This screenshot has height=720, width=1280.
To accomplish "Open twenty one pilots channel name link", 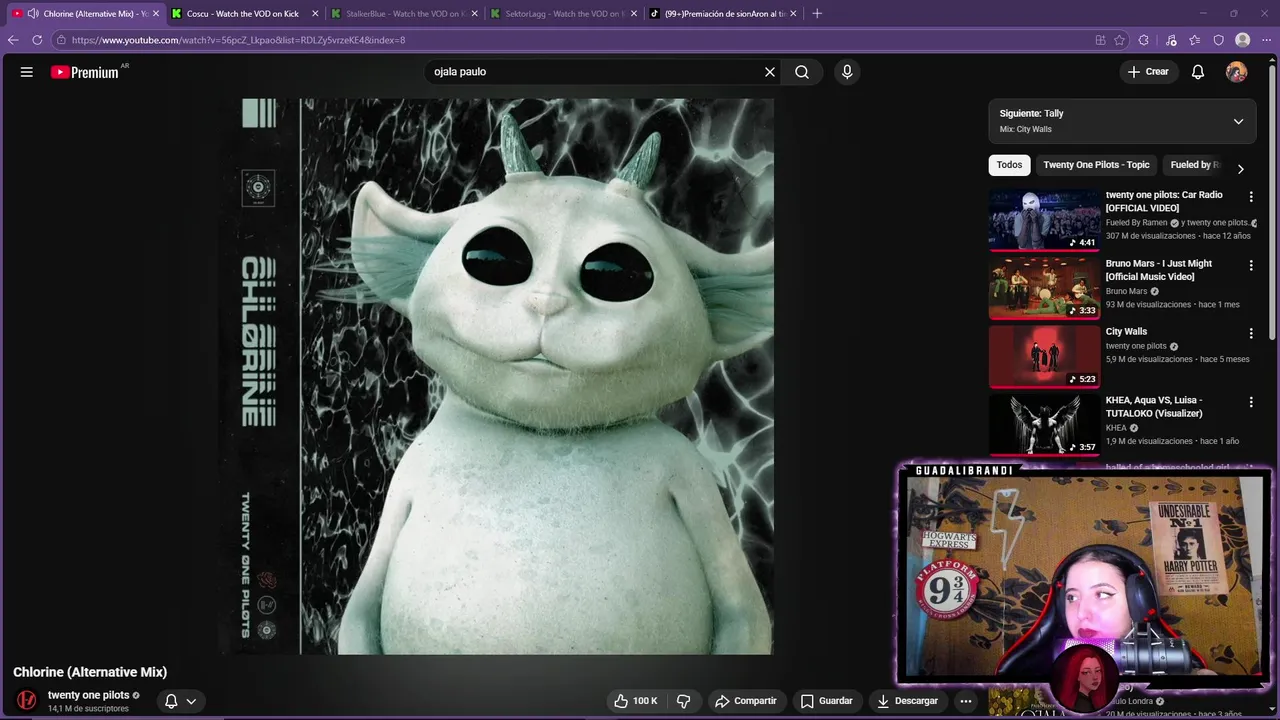I will (88, 695).
